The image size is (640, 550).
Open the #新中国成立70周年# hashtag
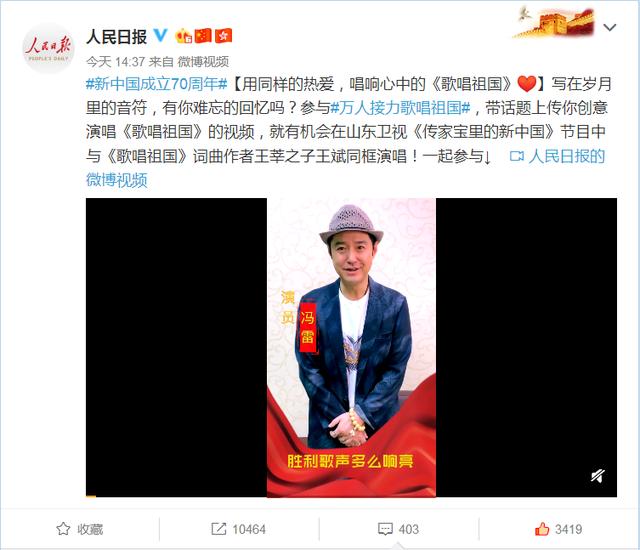[156, 84]
